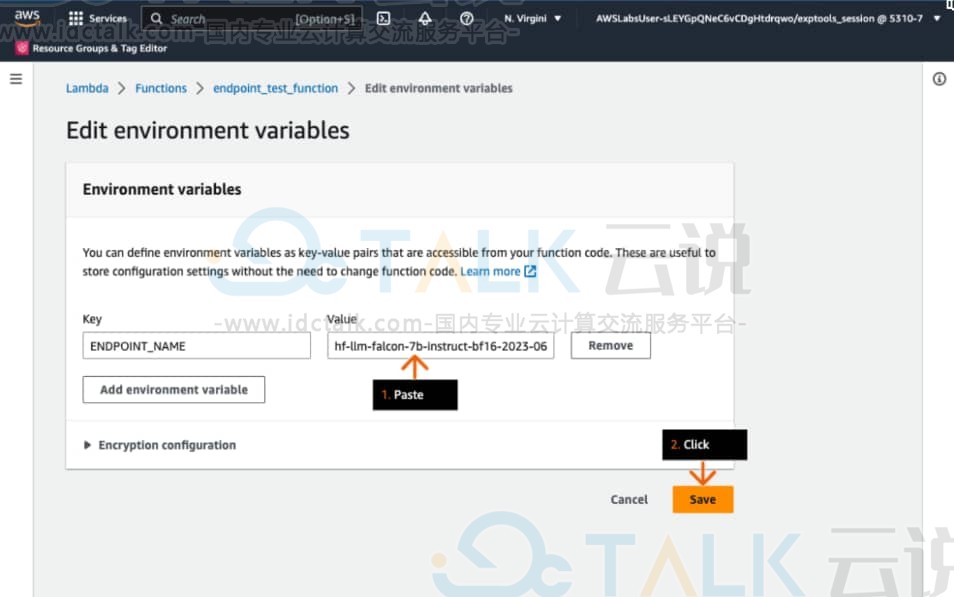
Task: Click the Resource Groups pink icon
Action: (x=22, y=48)
